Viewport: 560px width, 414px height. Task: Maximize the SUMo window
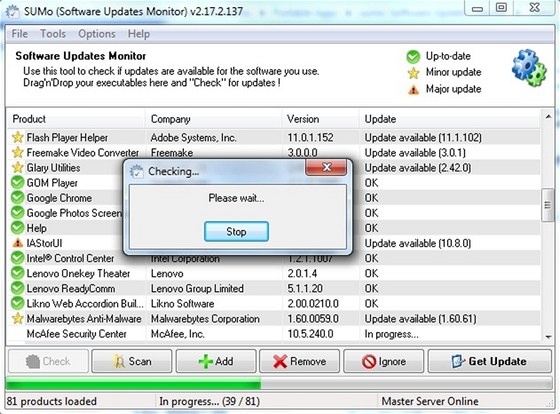click(501, 8)
